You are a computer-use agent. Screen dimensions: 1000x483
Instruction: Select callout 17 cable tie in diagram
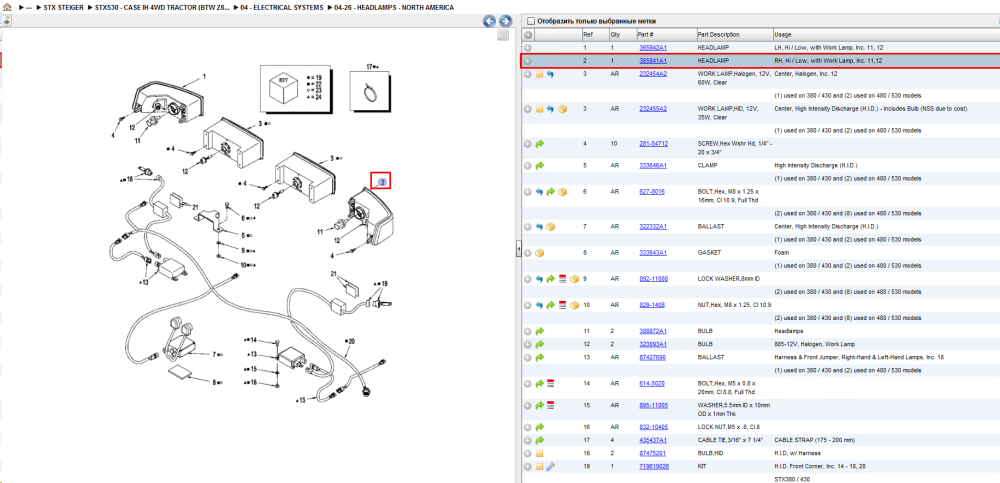[x=372, y=66]
